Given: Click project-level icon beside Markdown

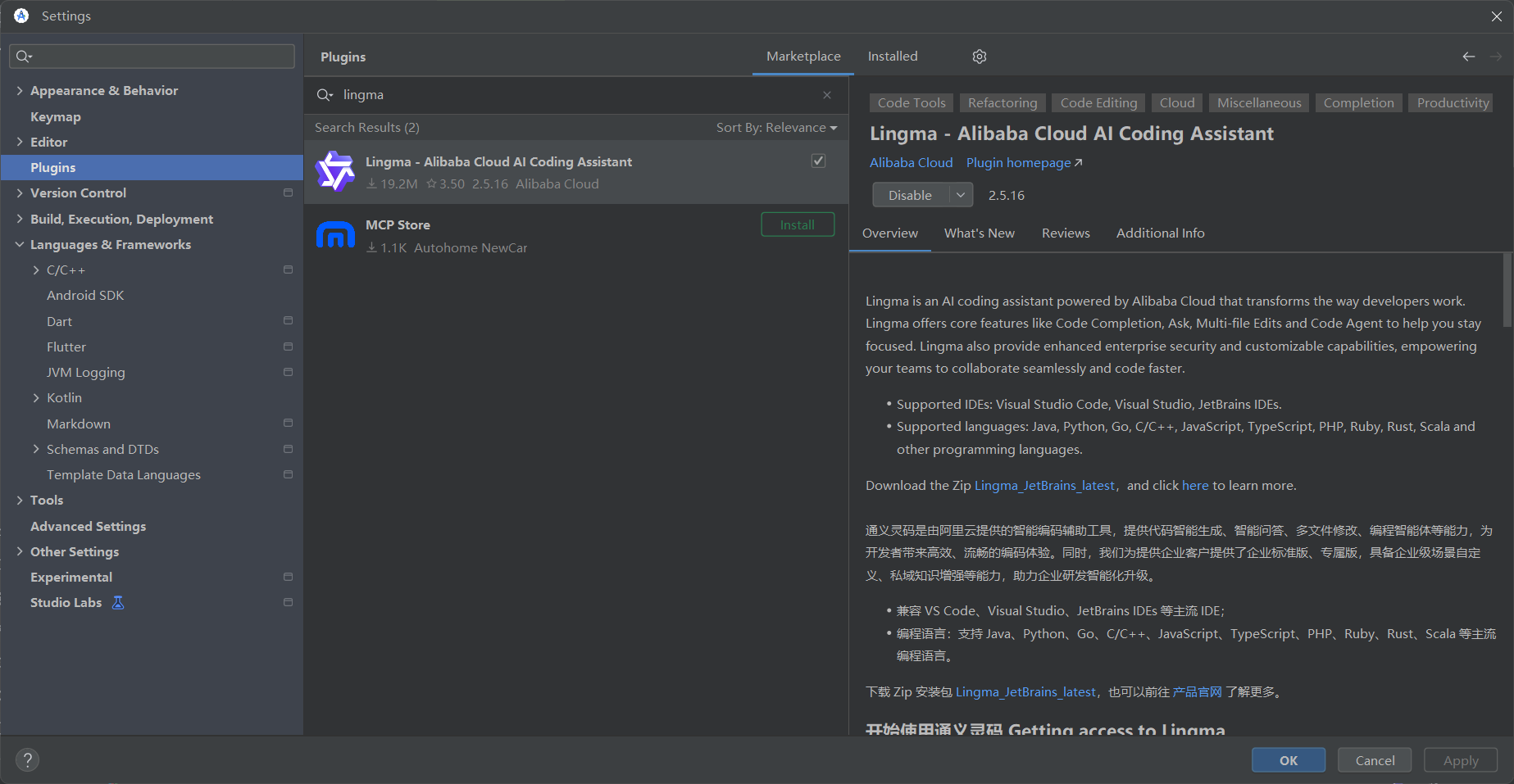Looking at the screenshot, I should point(288,424).
